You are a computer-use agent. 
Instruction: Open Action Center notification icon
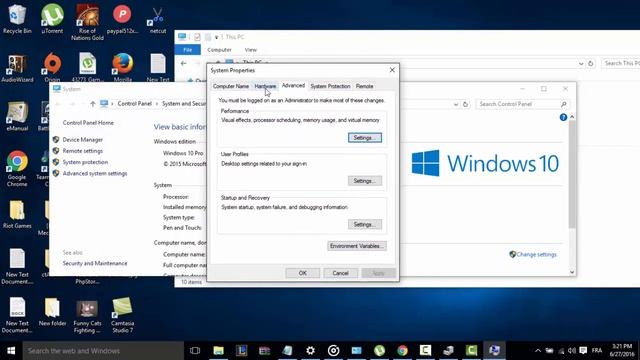tap(583, 351)
